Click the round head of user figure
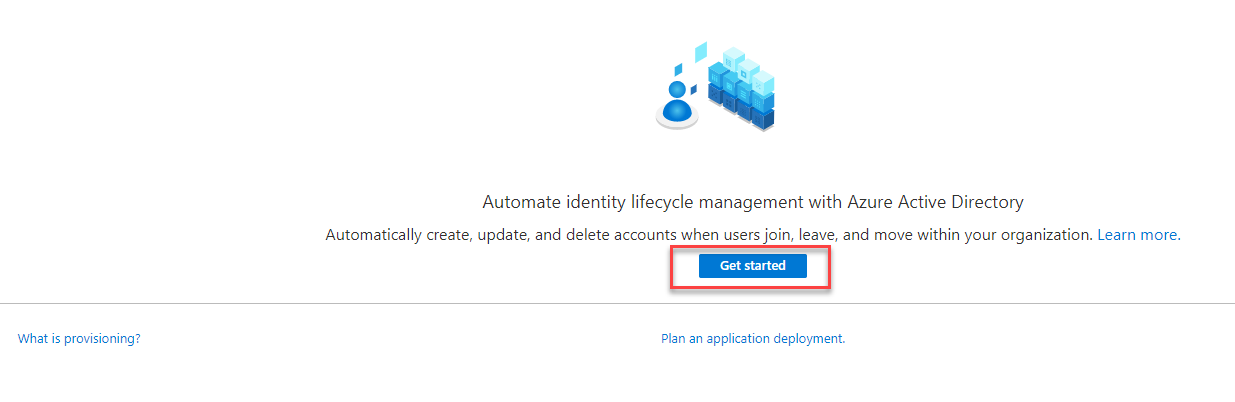This screenshot has width=1235, height=402. (677, 89)
